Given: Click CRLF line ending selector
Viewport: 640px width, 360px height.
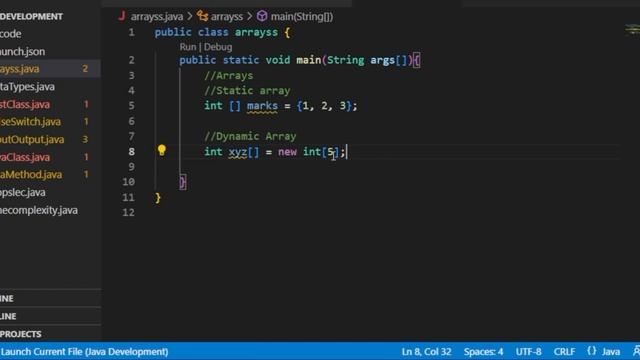Looking at the screenshot, I should (564, 351).
